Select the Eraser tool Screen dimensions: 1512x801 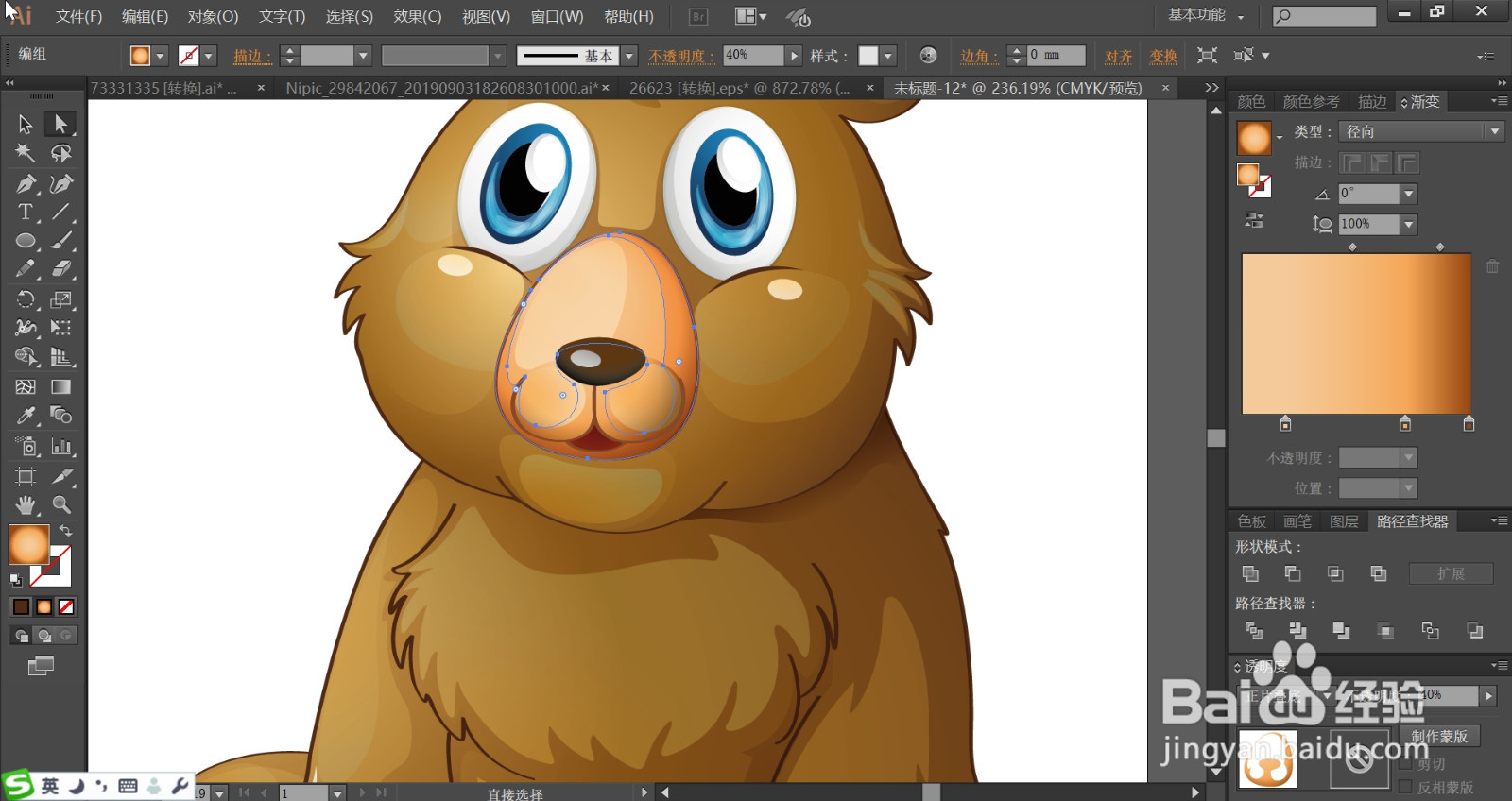click(x=60, y=269)
